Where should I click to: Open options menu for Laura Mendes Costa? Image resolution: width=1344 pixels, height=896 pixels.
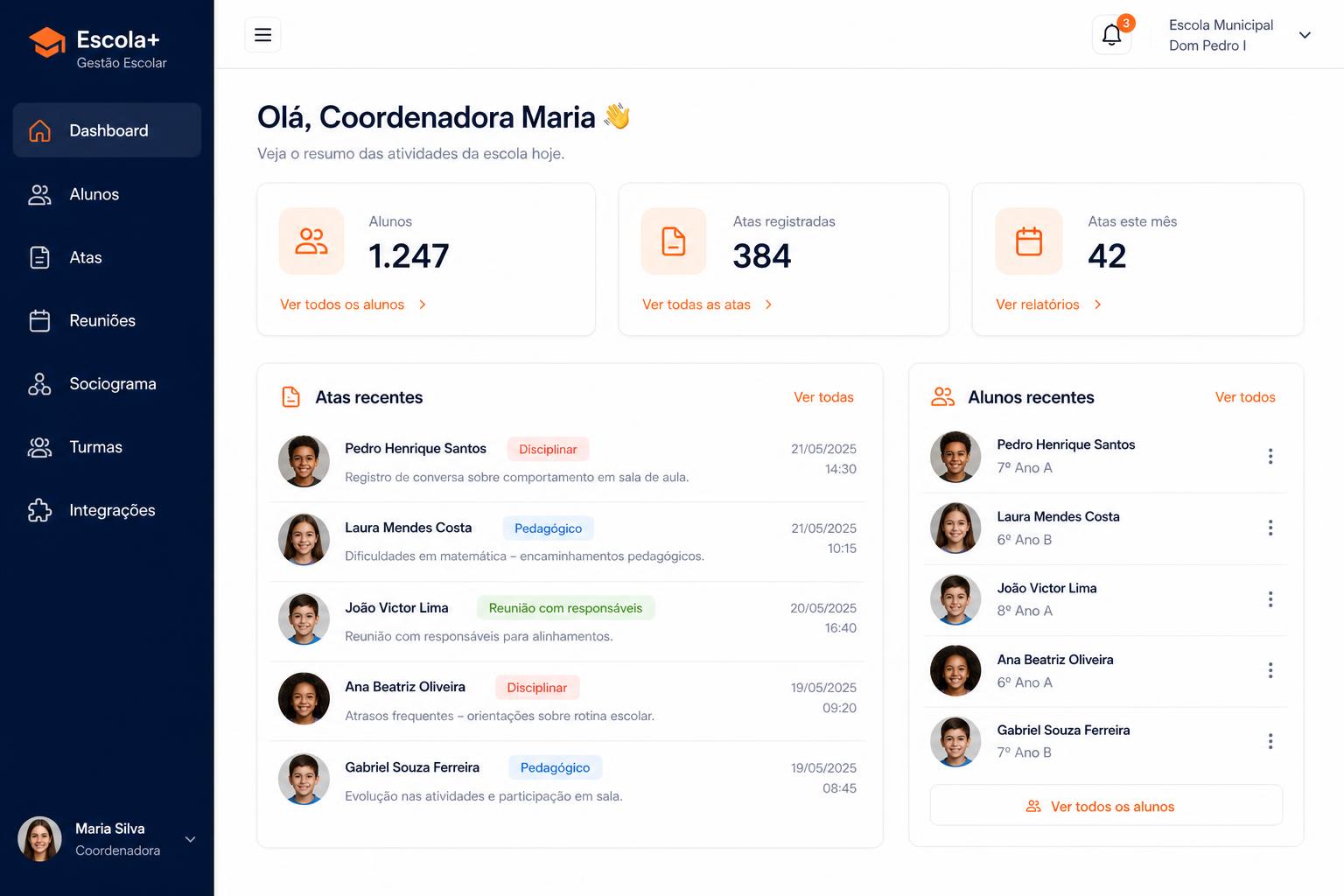pos(1270,528)
